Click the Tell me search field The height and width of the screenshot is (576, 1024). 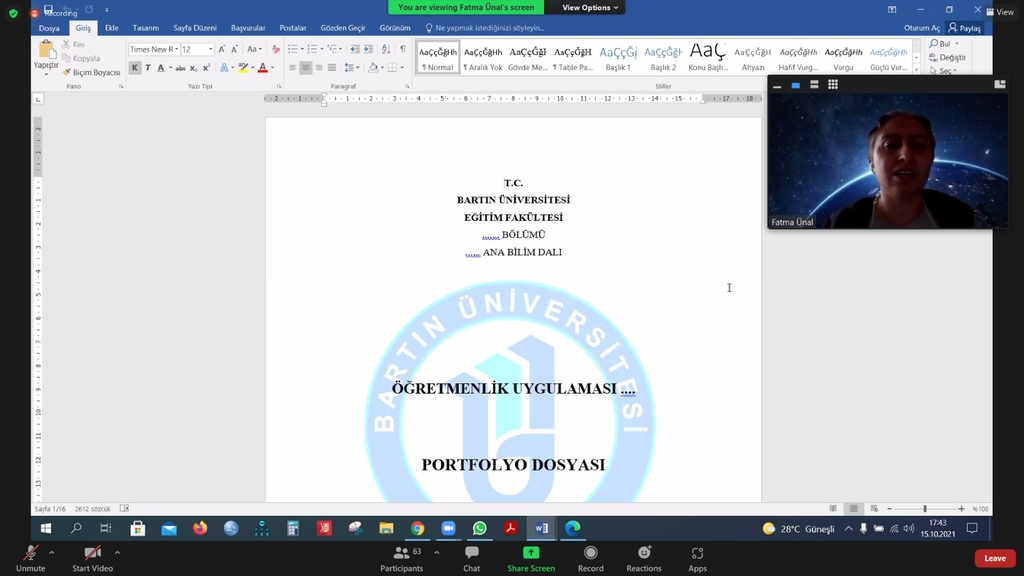click(487, 28)
